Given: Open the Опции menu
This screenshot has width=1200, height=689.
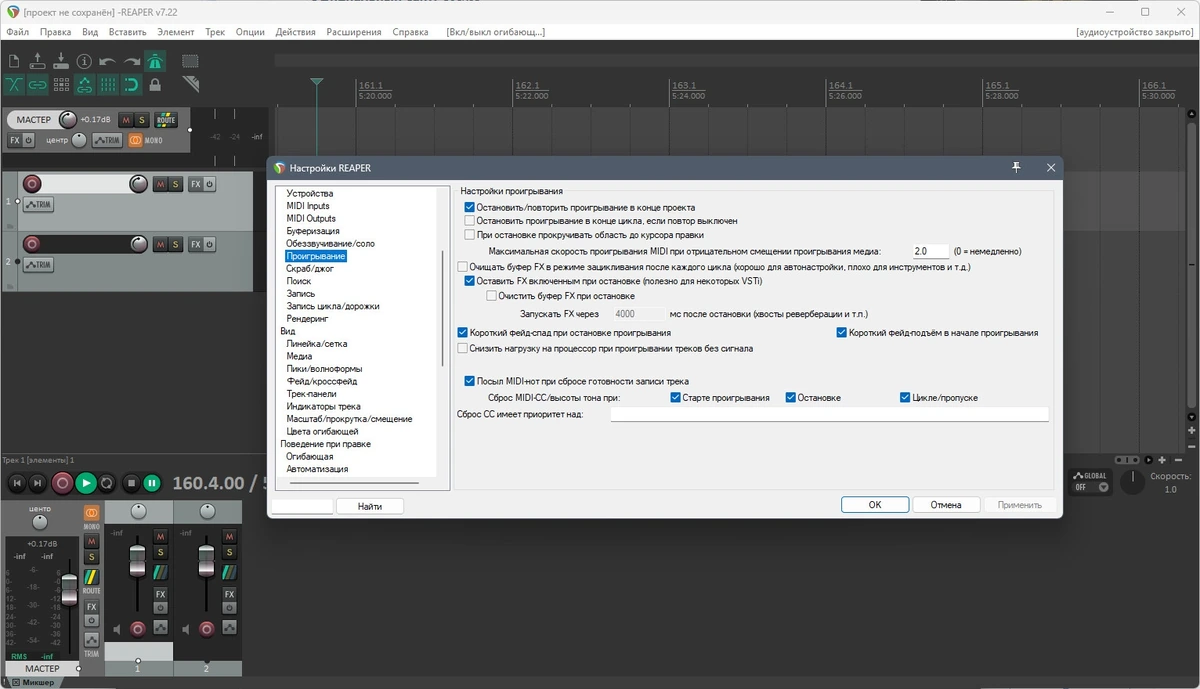Looking at the screenshot, I should 250,32.
